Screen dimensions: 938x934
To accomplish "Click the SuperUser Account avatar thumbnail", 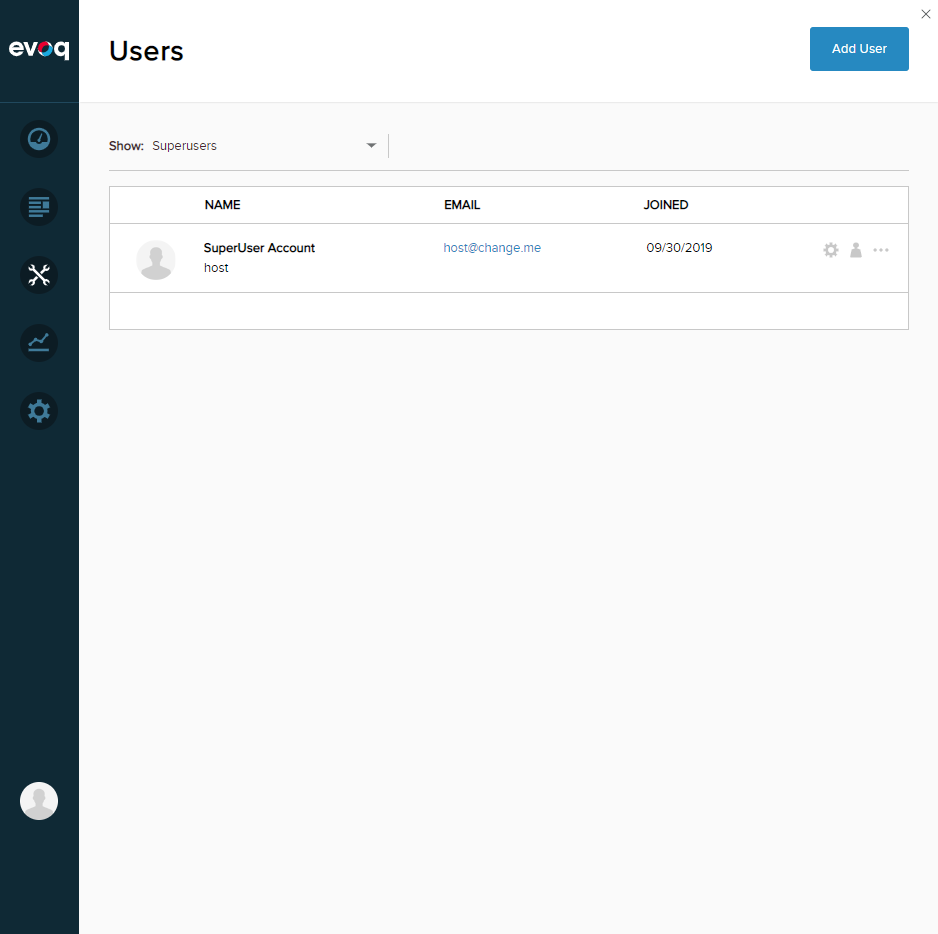I will point(156,260).
